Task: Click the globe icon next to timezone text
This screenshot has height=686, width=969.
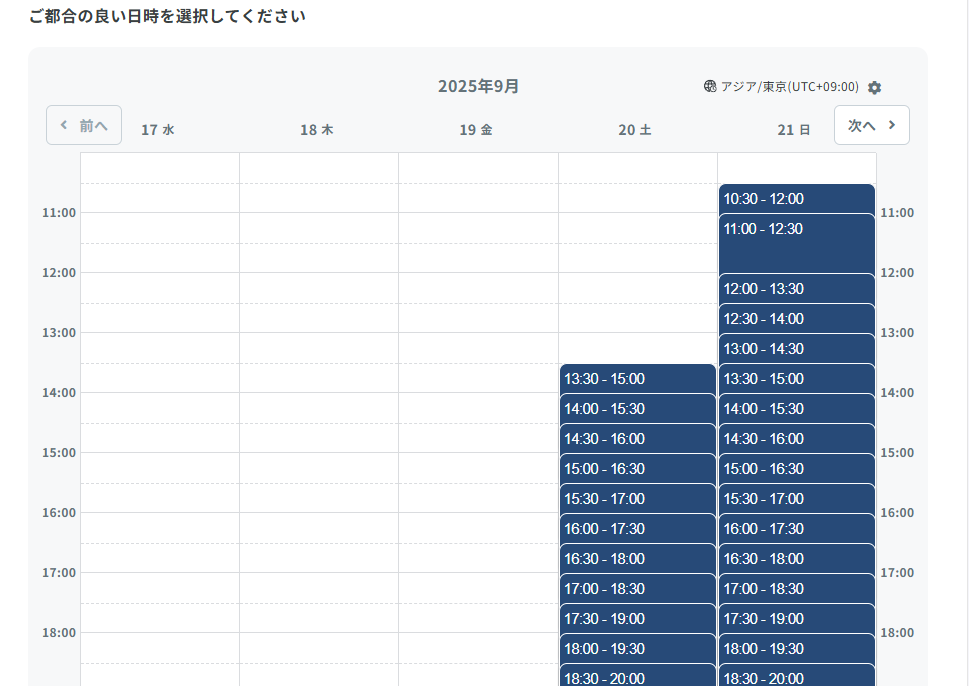Action: click(x=709, y=87)
